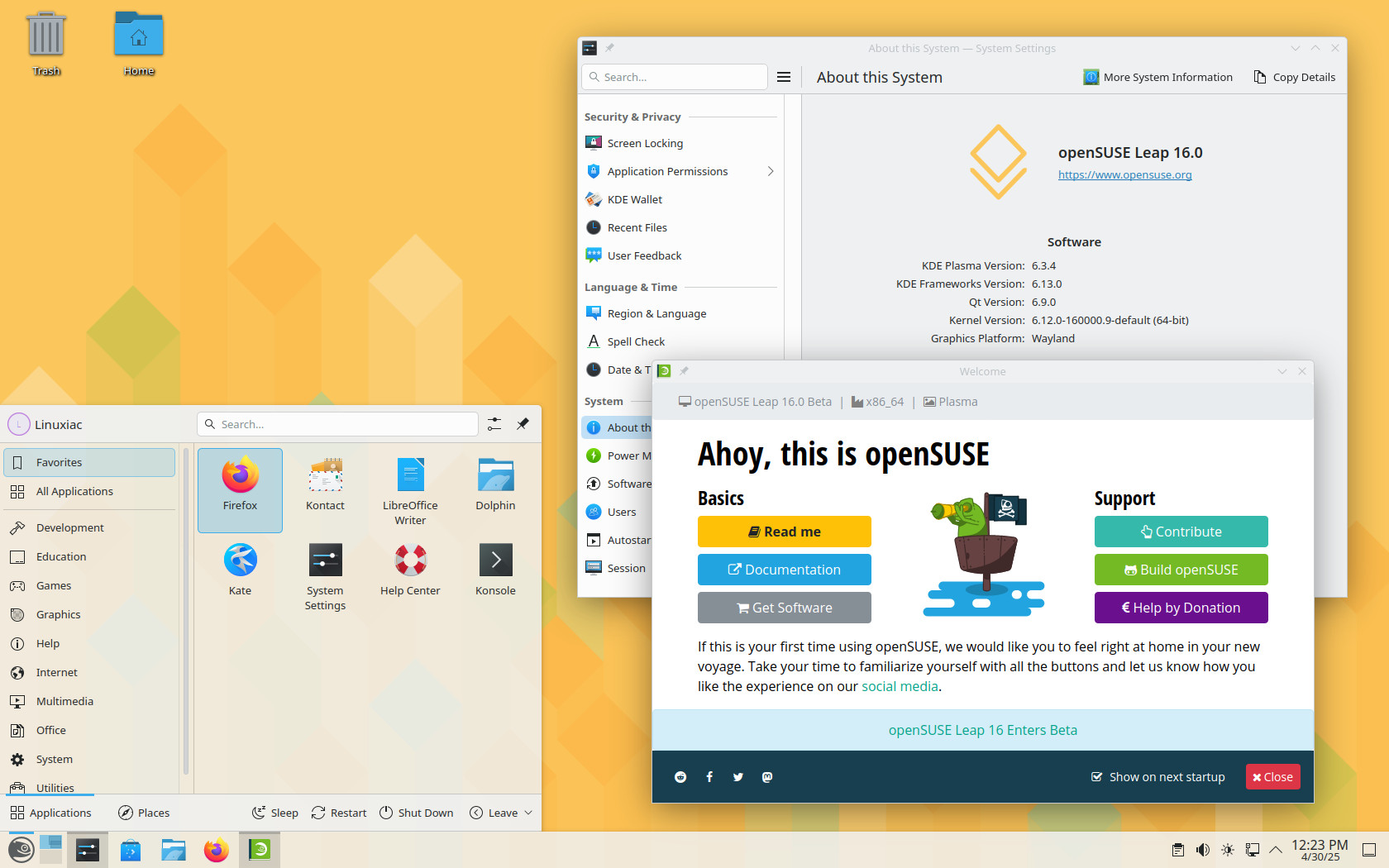The height and width of the screenshot is (868, 1389).
Task: Open the Trash desktop icon
Action: [46, 44]
